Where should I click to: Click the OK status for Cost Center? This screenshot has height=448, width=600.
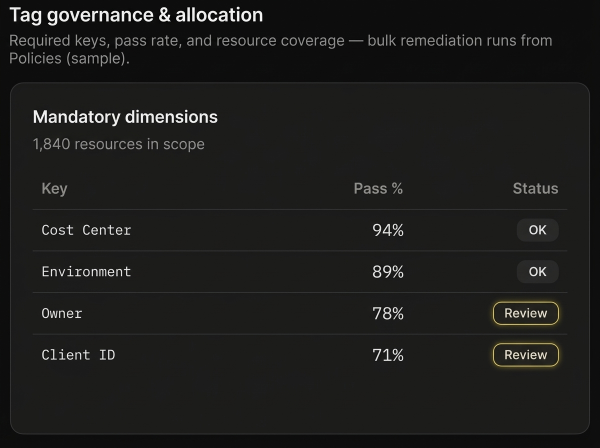[537, 230]
